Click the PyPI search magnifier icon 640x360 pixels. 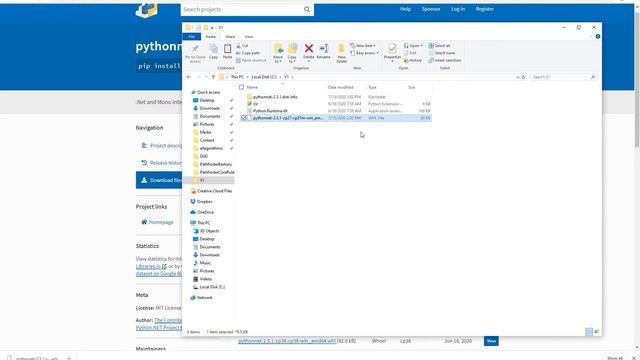tap(307, 9)
